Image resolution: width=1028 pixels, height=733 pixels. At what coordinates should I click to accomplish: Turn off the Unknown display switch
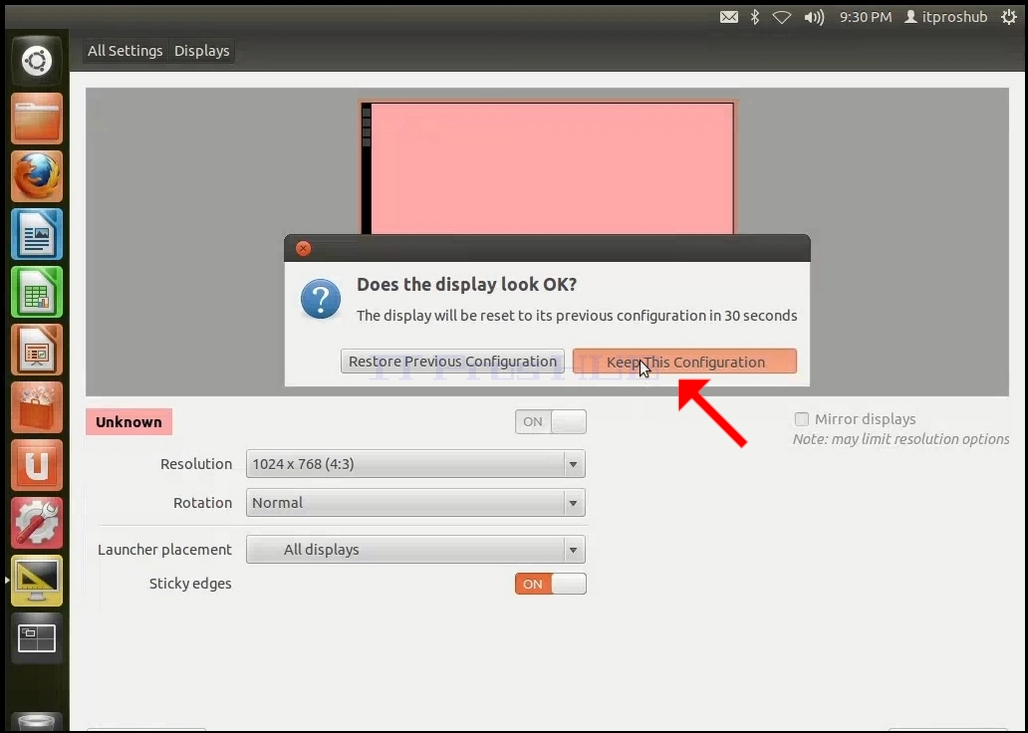point(551,422)
